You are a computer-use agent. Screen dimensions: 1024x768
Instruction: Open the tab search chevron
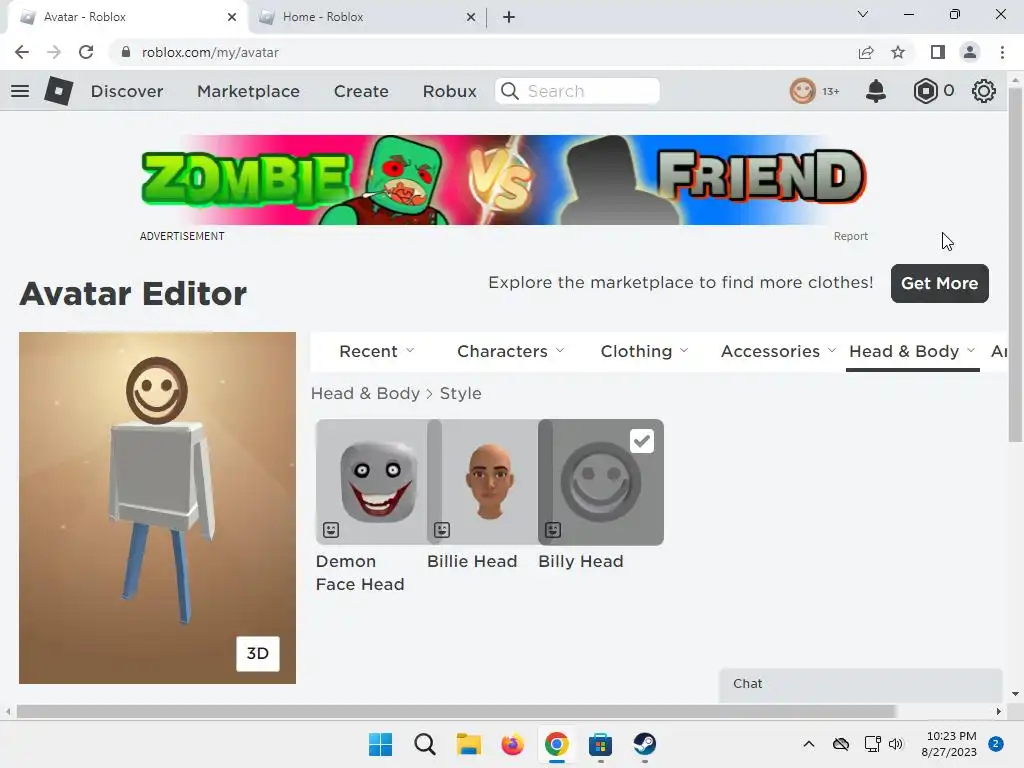coord(863,14)
